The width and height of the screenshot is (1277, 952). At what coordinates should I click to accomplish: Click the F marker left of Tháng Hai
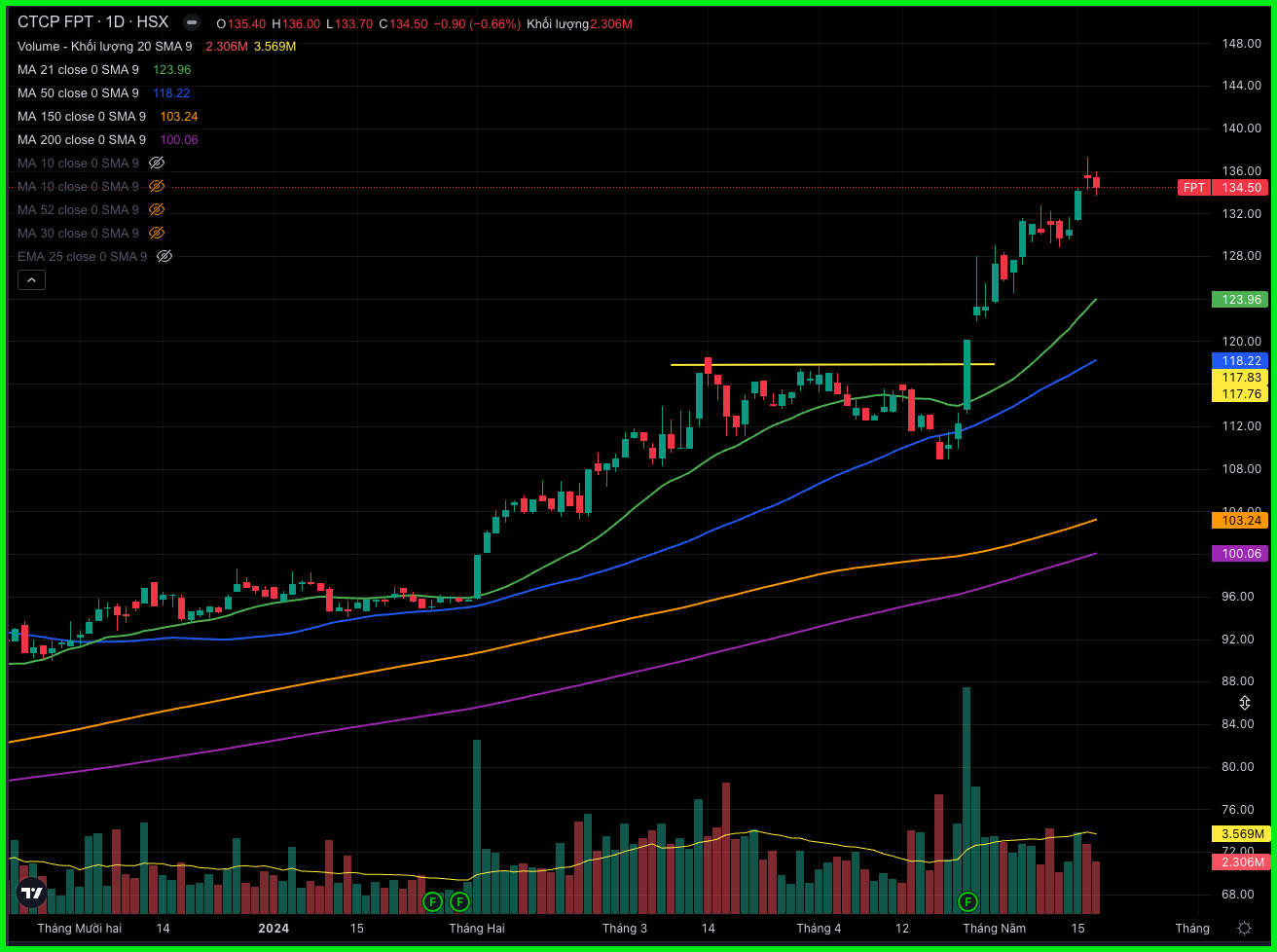(433, 901)
